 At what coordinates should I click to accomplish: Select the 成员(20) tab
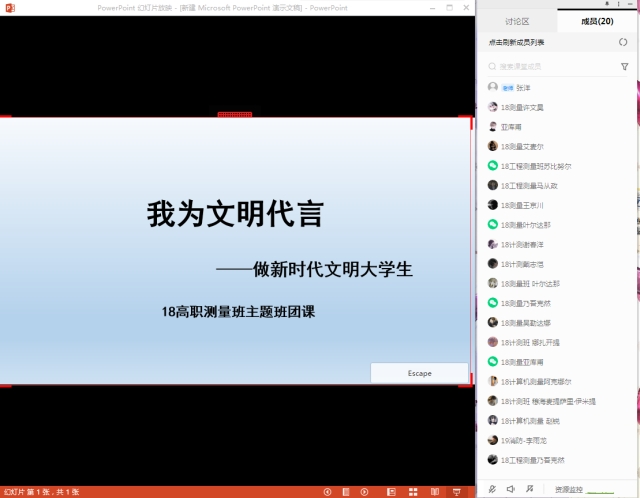pyautogui.click(x=598, y=21)
